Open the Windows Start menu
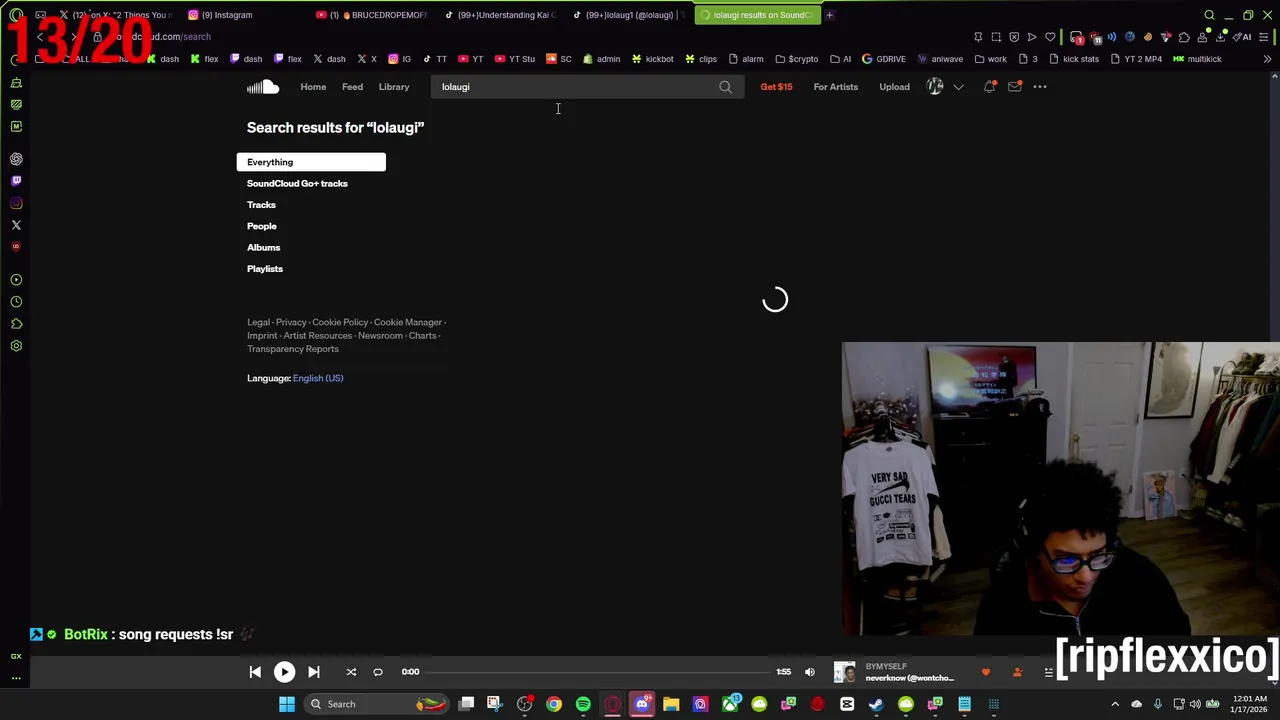The width and height of the screenshot is (1280, 720). (287, 704)
